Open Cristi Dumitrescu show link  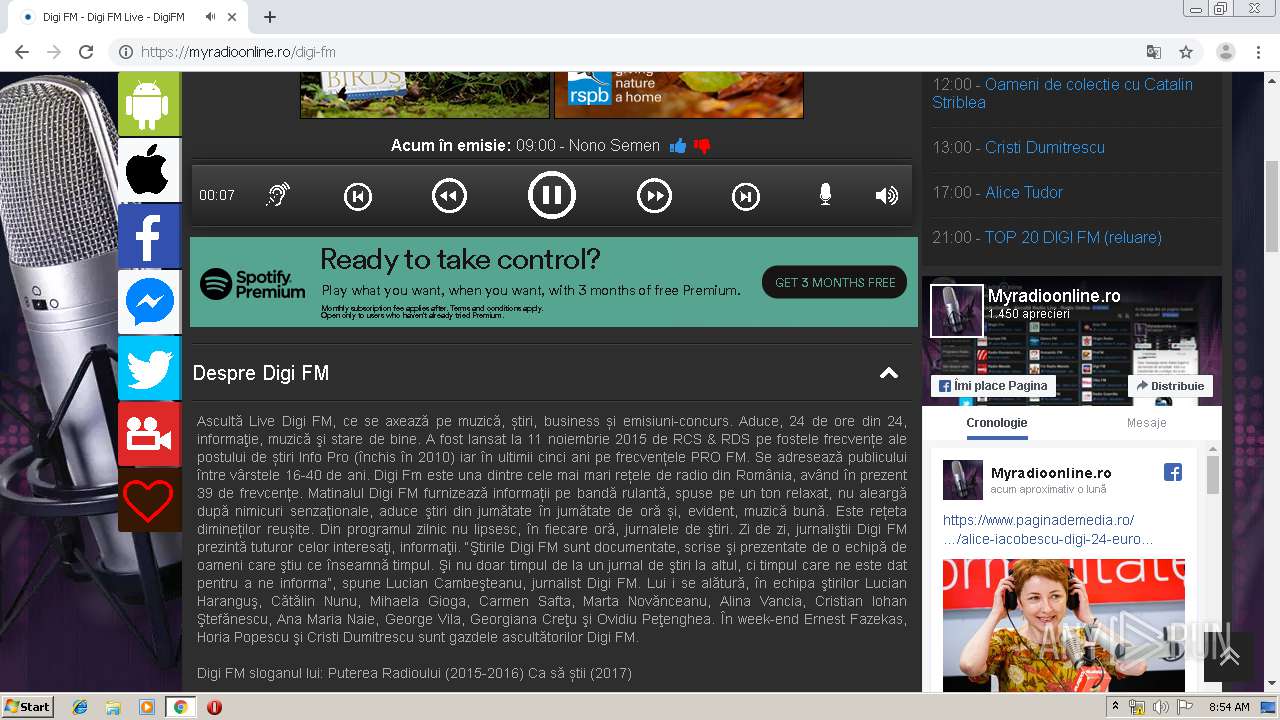pyautogui.click(x=1045, y=147)
